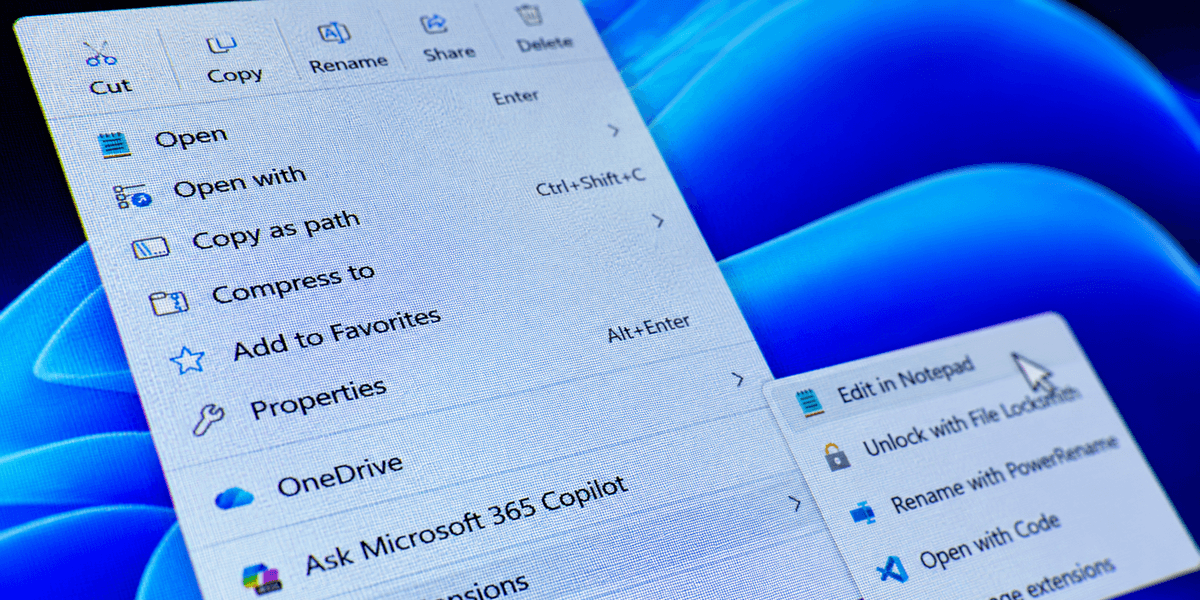
Task: Click the Alt+Enter shortcut hint
Action: coord(648,328)
